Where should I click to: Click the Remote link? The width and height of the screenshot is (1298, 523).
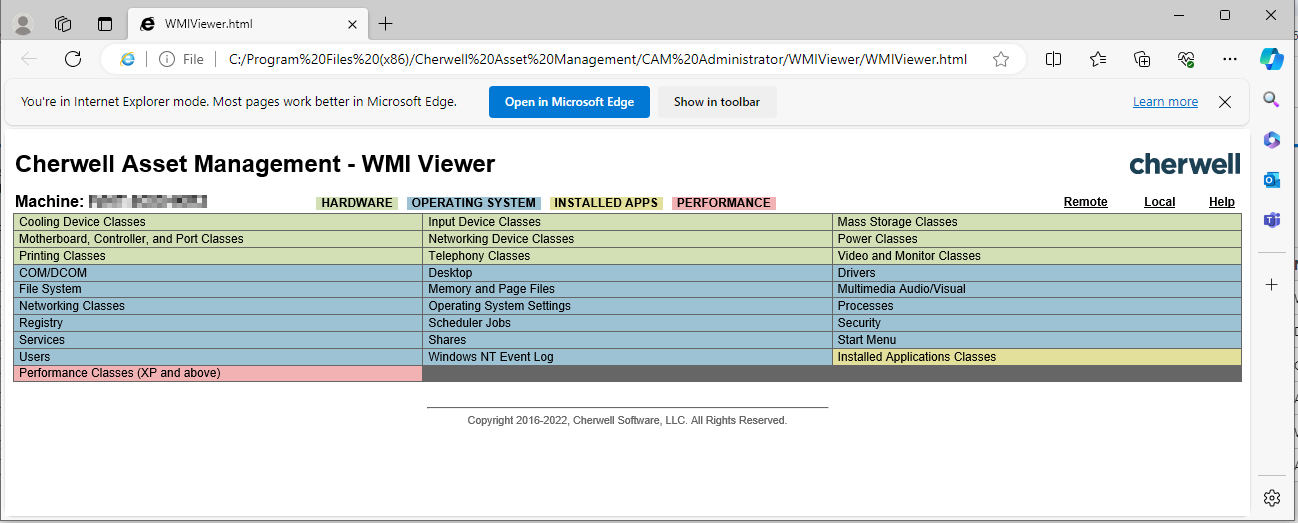(x=1085, y=202)
